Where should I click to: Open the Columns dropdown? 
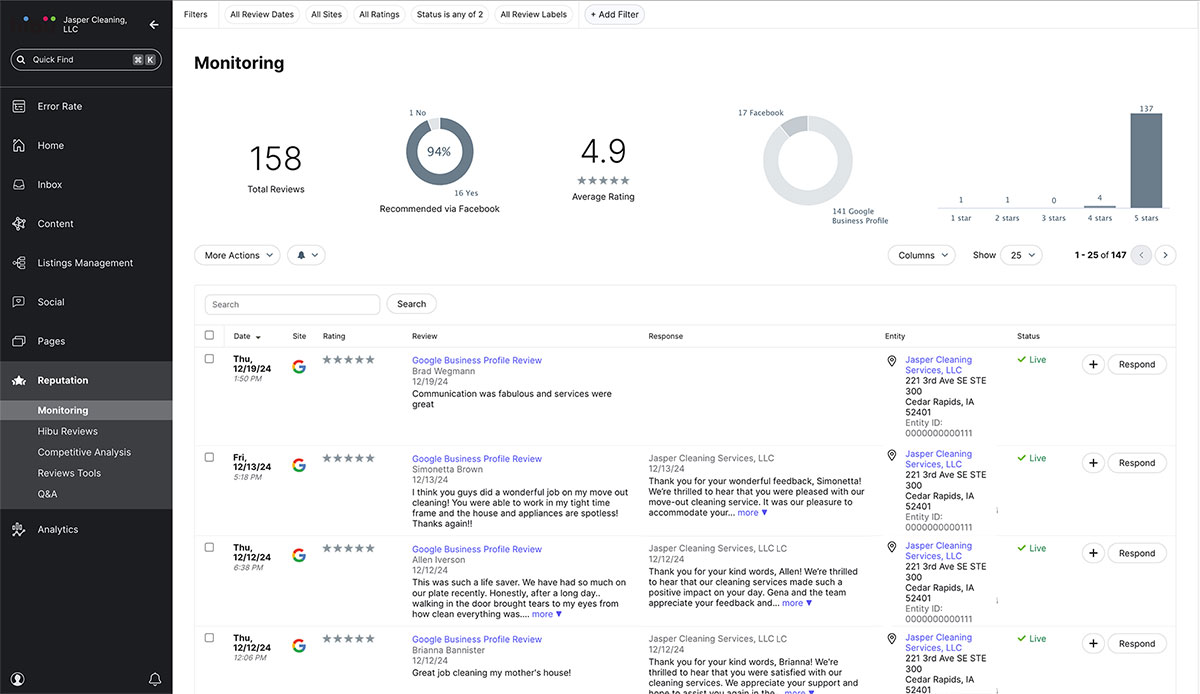click(x=922, y=255)
